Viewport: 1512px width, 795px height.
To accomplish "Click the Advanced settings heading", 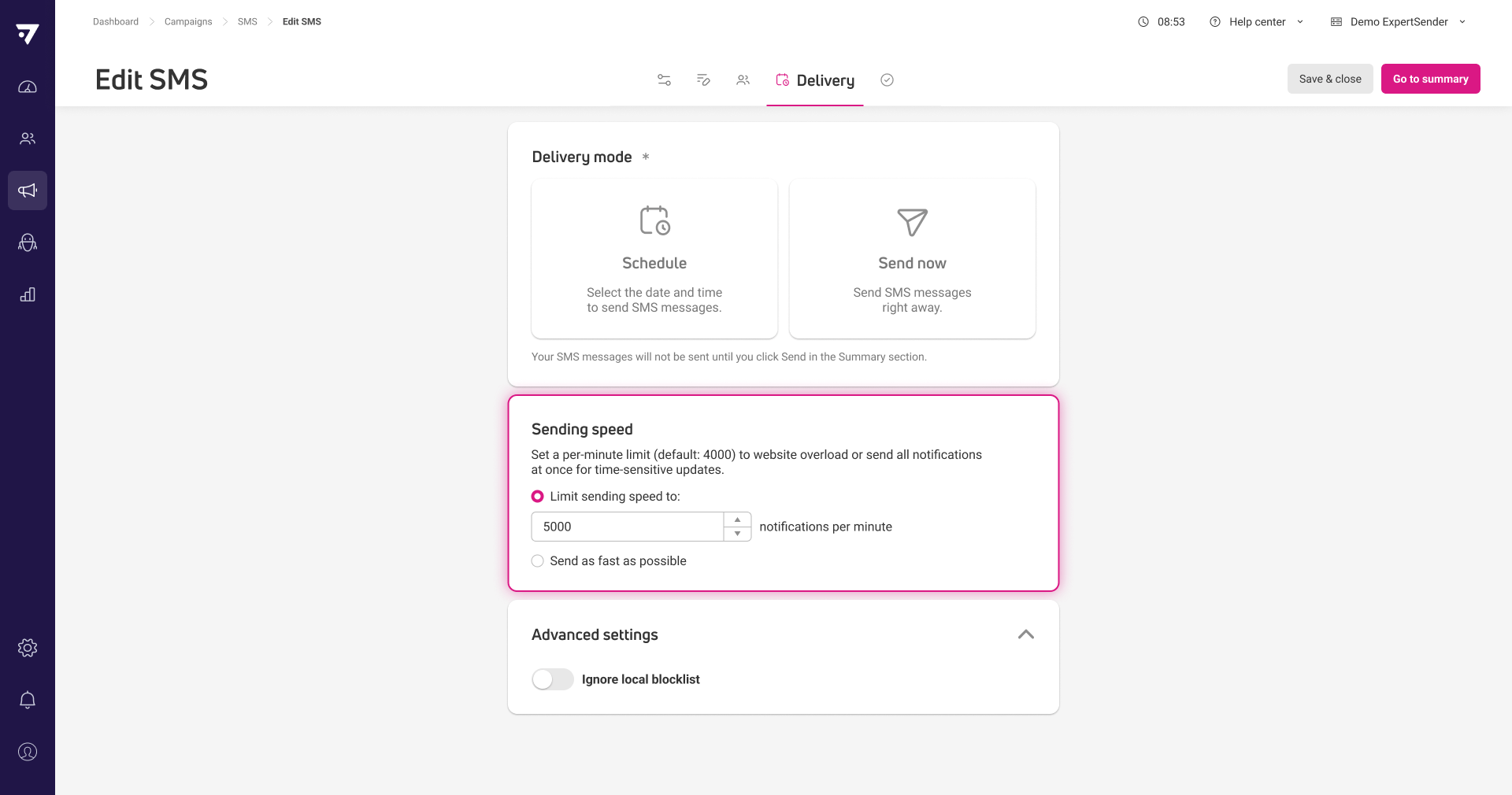I will click(x=595, y=635).
